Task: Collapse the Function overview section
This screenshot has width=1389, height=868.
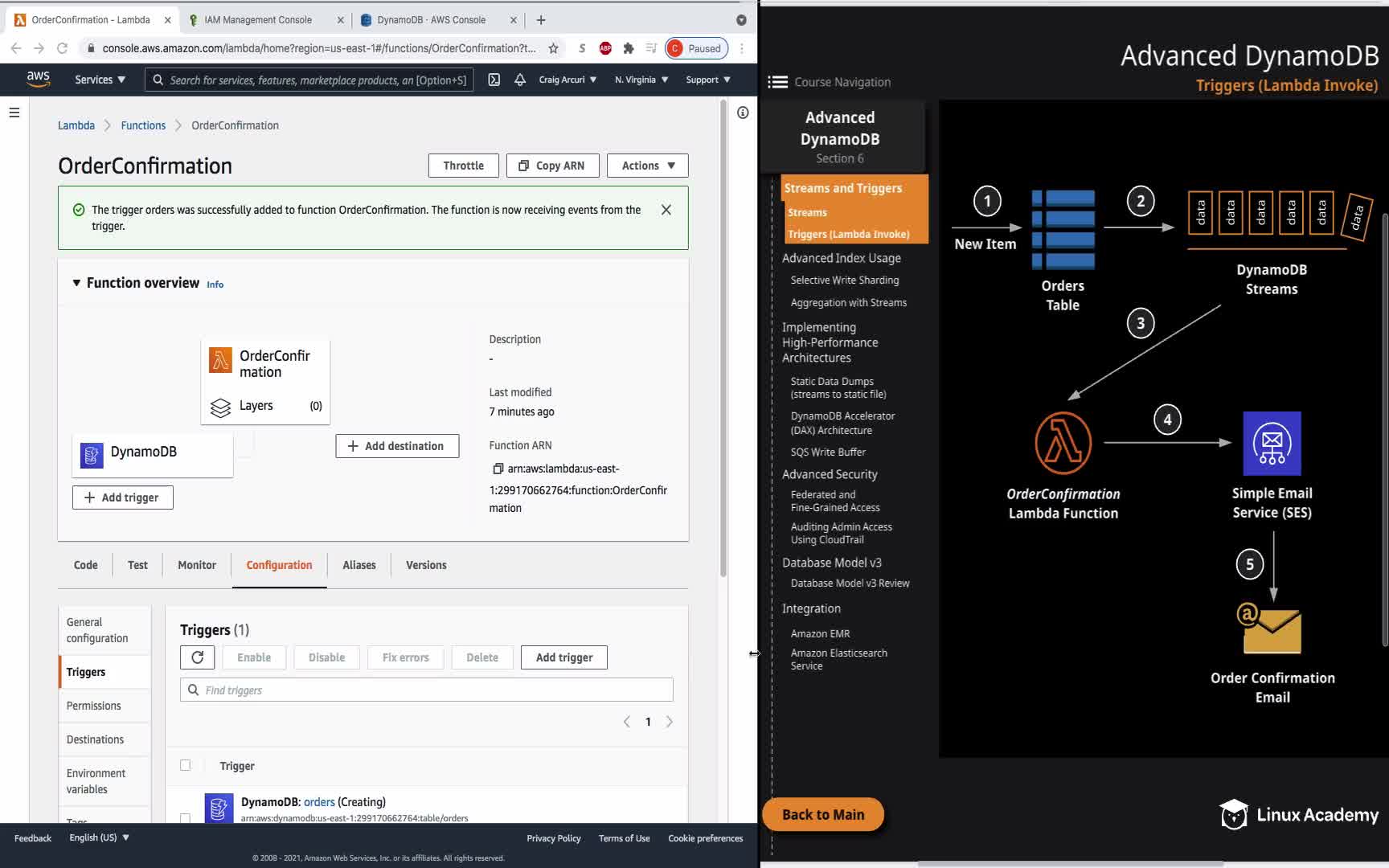Action: [76, 283]
